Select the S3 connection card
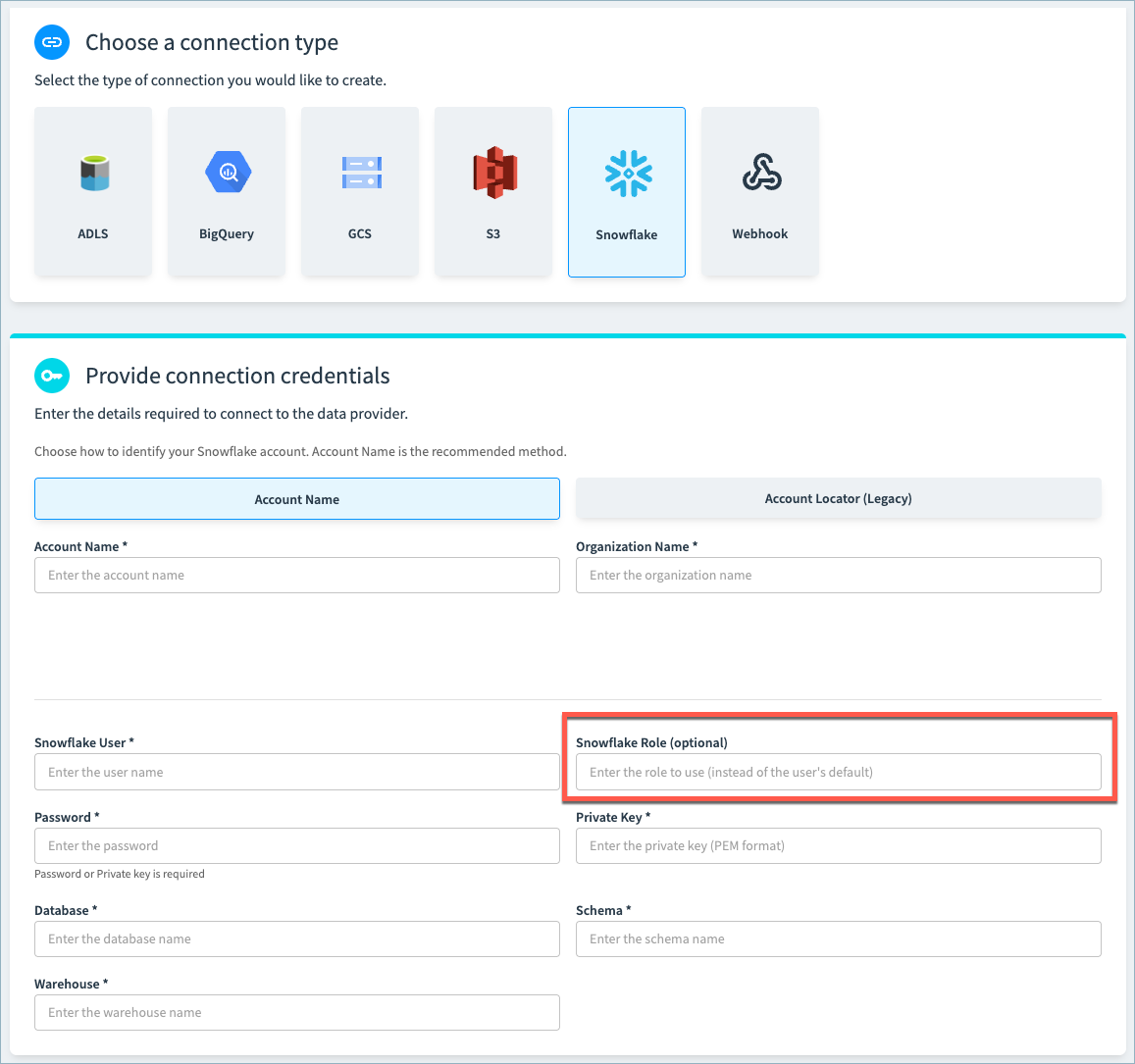This screenshot has width=1135, height=1064. point(492,192)
